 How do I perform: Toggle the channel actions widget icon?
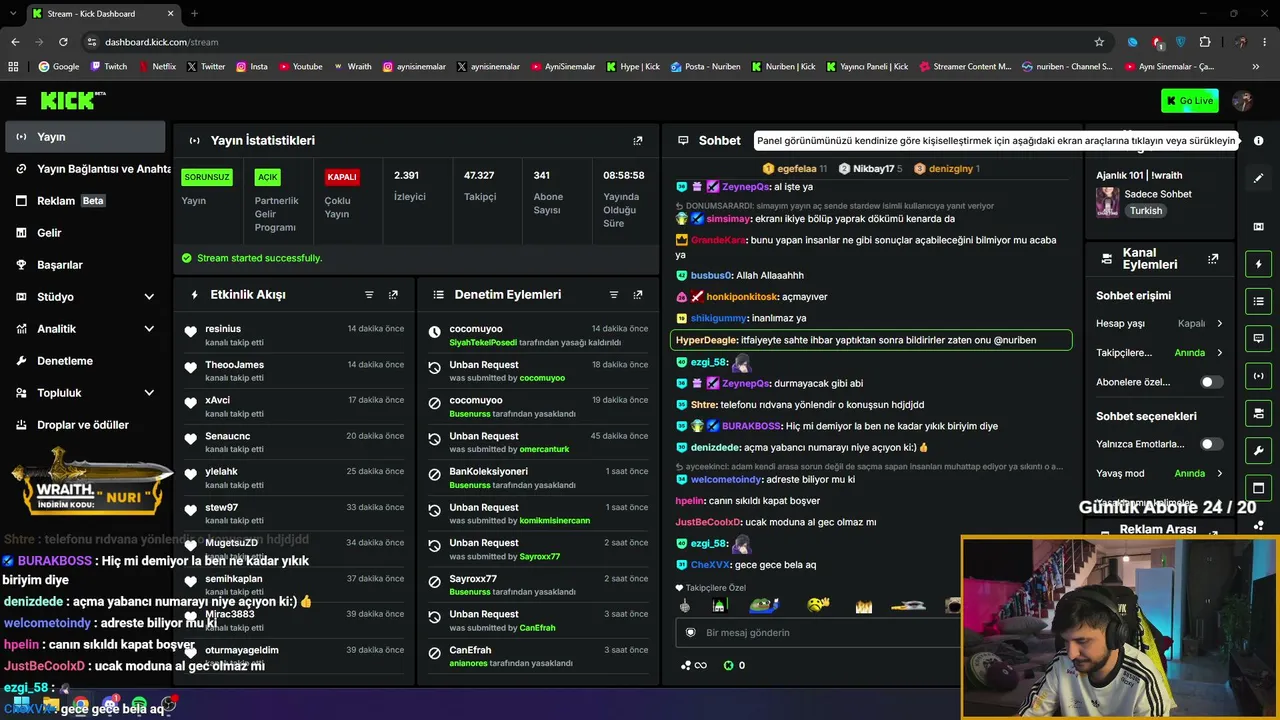tap(1259, 413)
